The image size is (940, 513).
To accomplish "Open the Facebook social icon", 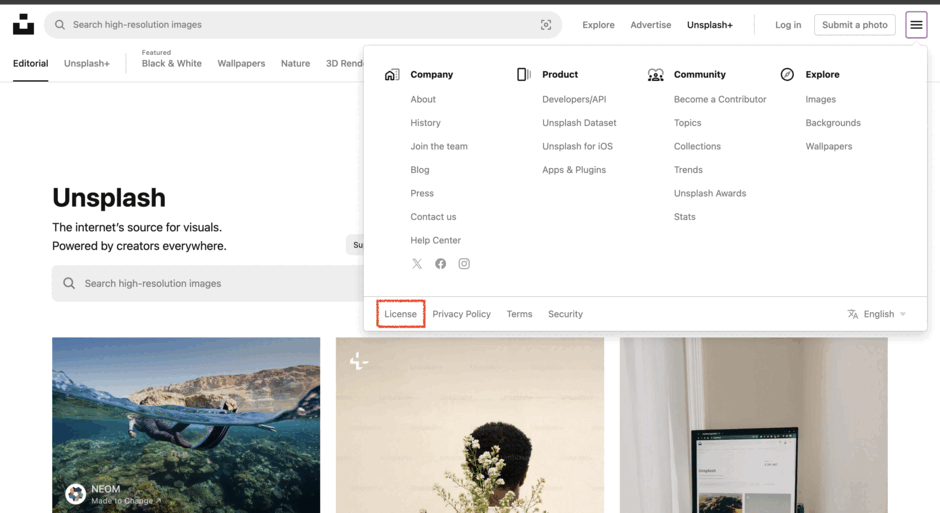I will (441, 264).
